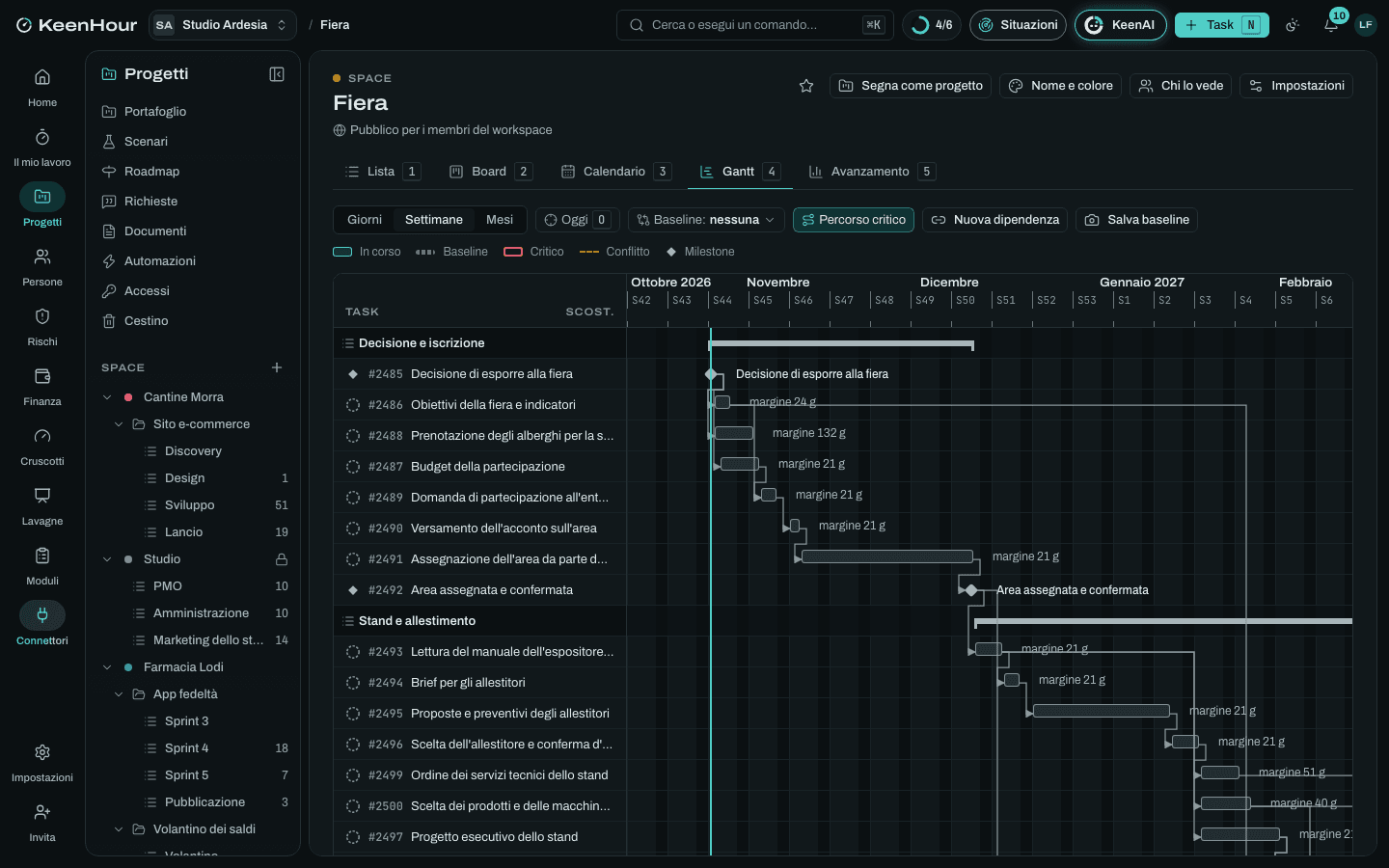Open the notifications bell
Image resolution: width=1389 pixels, height=868 pixels.
click(x=1331, y=25)
